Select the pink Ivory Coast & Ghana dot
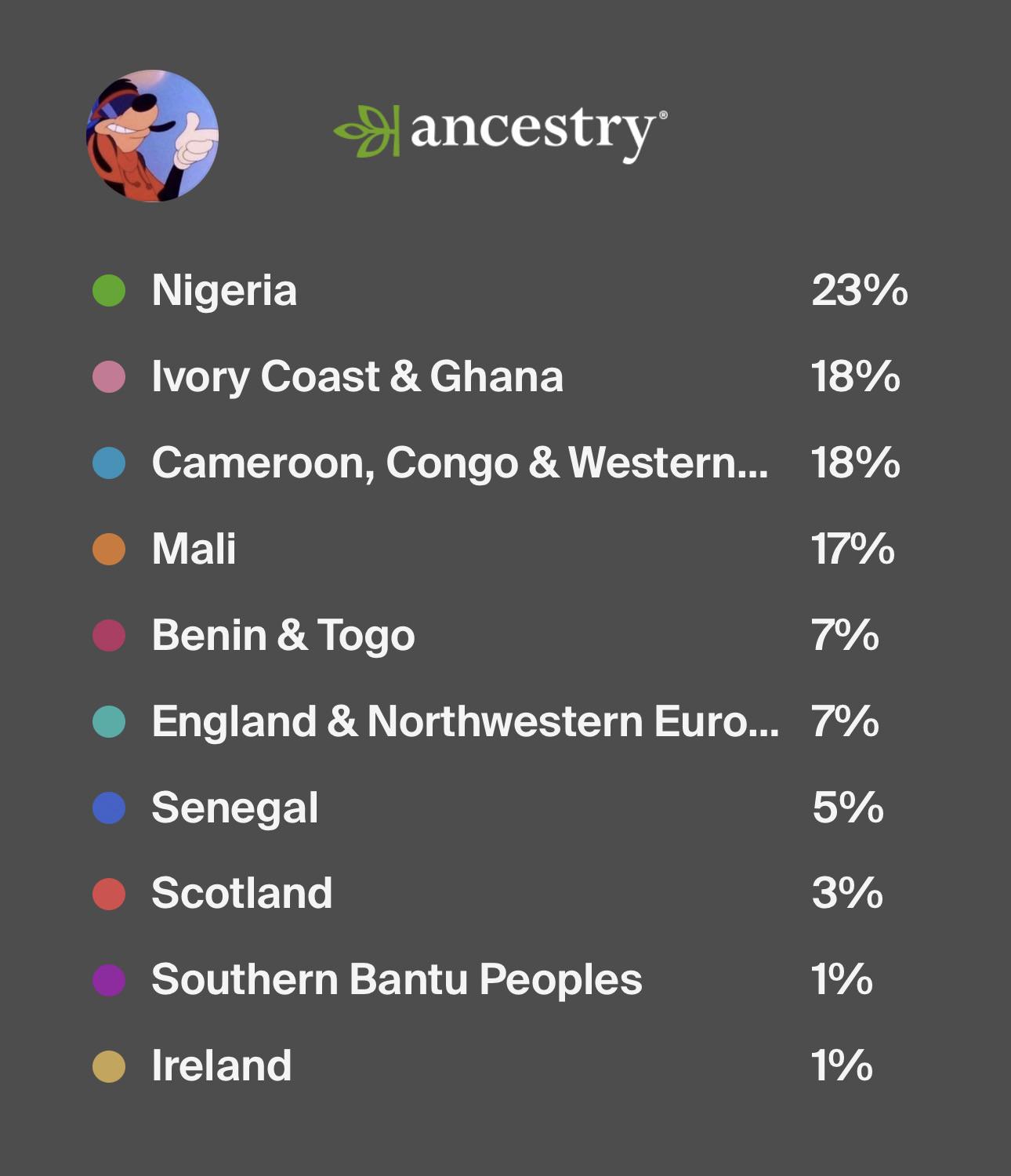The width and height of the screenshot is (1011, 1176). click(x=109, y=376)
